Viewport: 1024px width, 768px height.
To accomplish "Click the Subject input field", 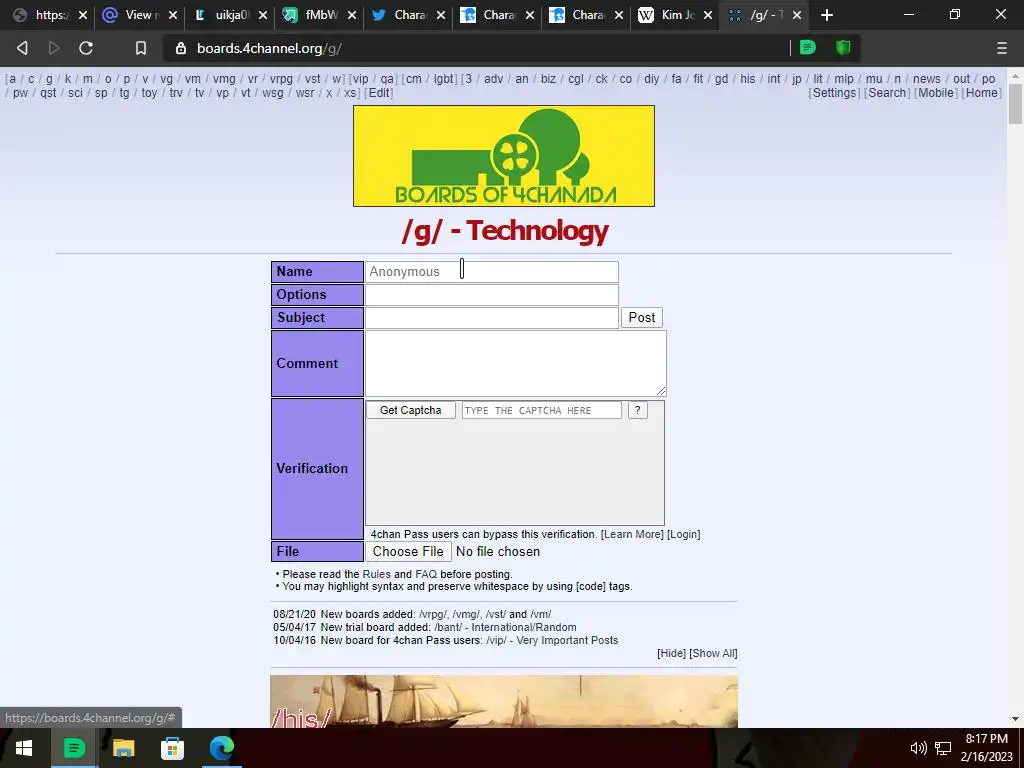I will tap(491, 317).
